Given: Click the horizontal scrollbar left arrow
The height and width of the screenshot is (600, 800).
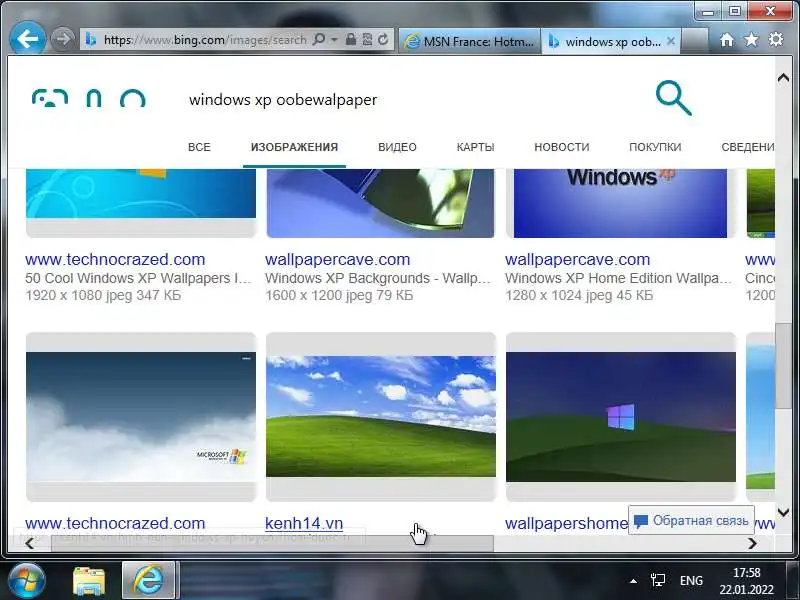Looking at the screenshot, I should (x=30, y=544).
